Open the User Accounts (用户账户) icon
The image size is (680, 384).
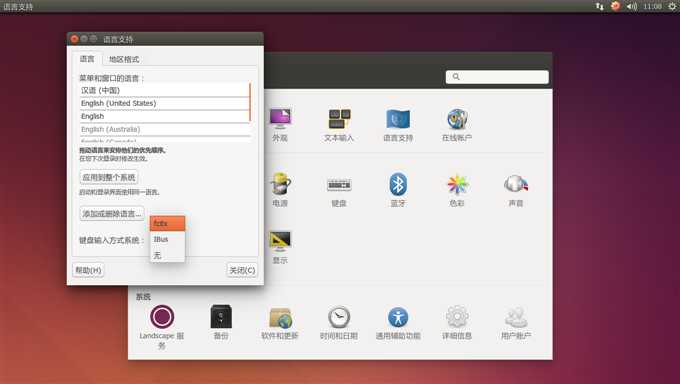click(x=516, y=318)
